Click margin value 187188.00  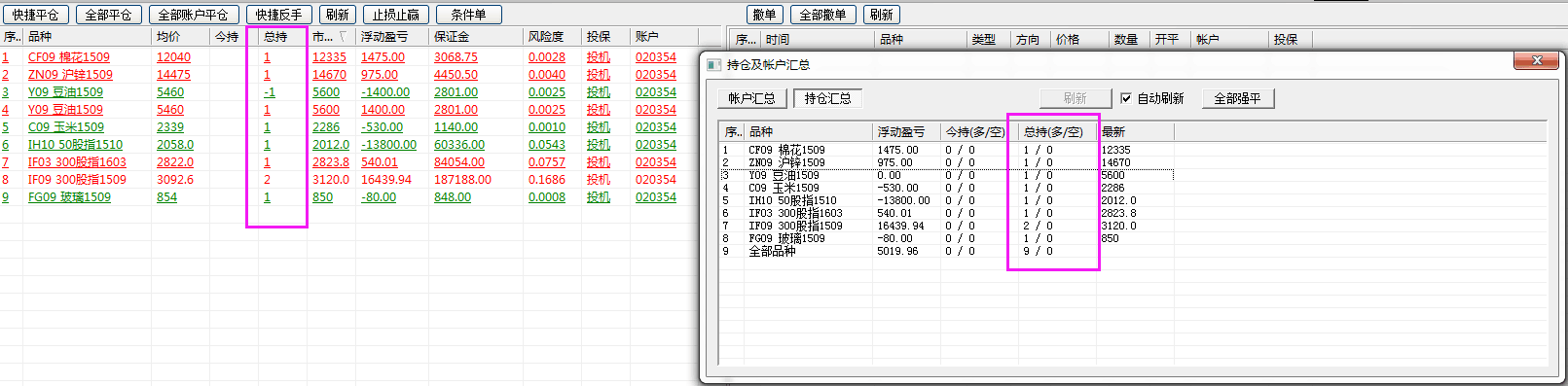pyautogui.click(x=462, y=180)
